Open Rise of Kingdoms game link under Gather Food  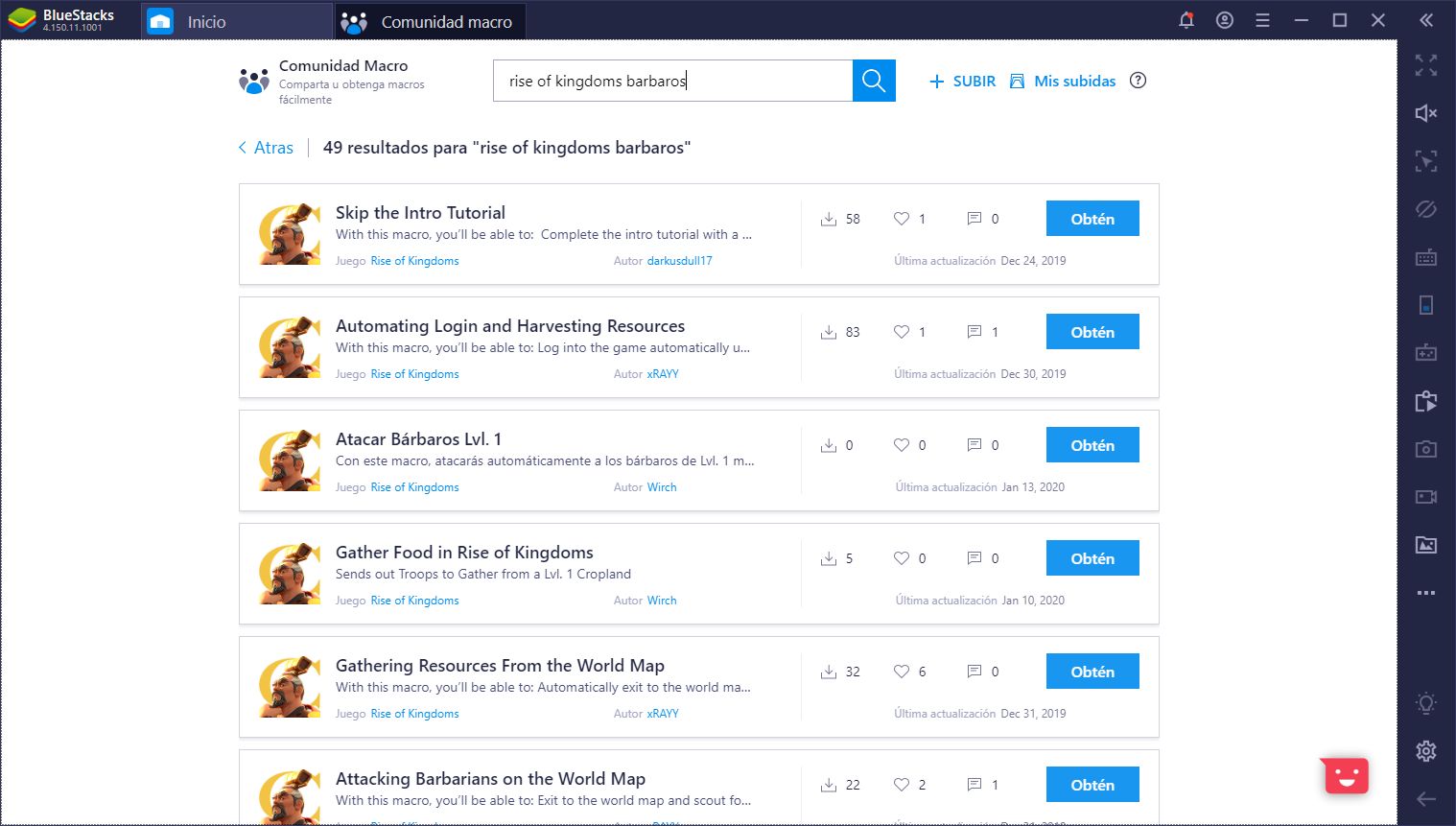[414, 601]
